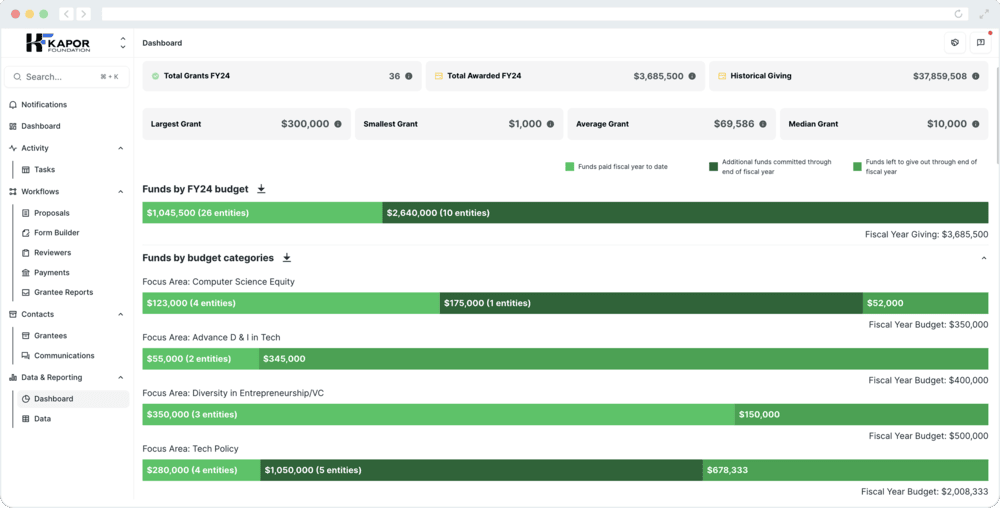The height and width of the screenshot is (508, 1000).
Task: Click the browser back arrow
Action: coord(66,14)
